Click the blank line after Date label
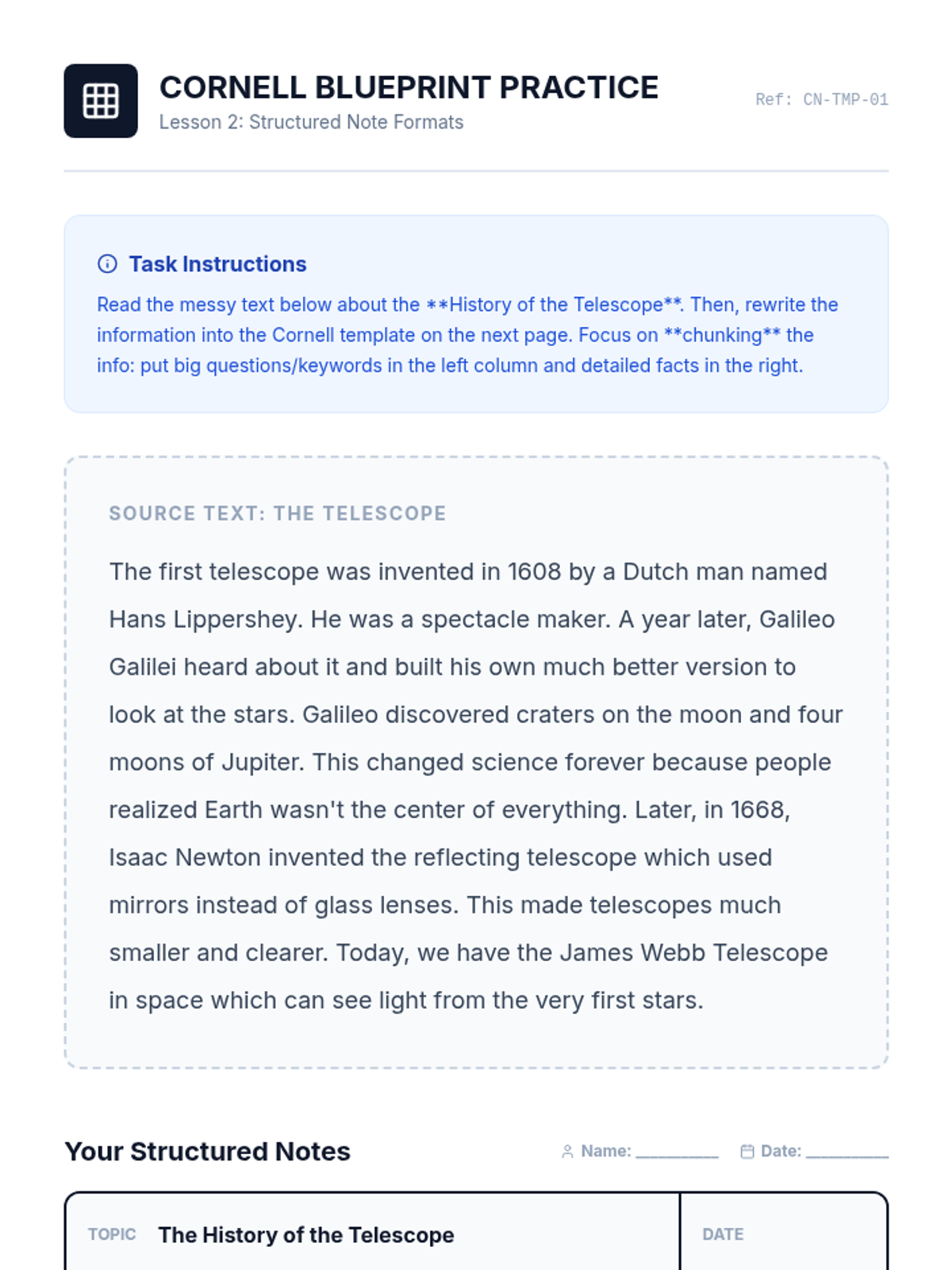952x1270 pixels. pos(846,1153)
